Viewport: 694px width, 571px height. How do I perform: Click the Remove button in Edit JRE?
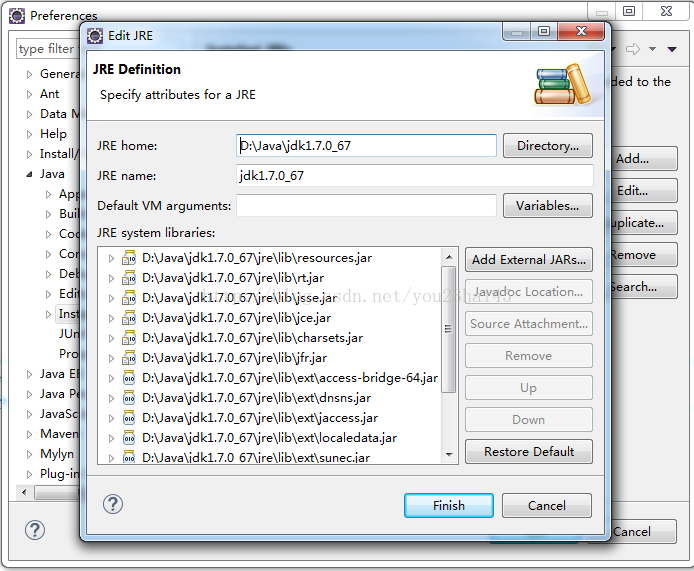pyautogui.click(x=528, y=355)
